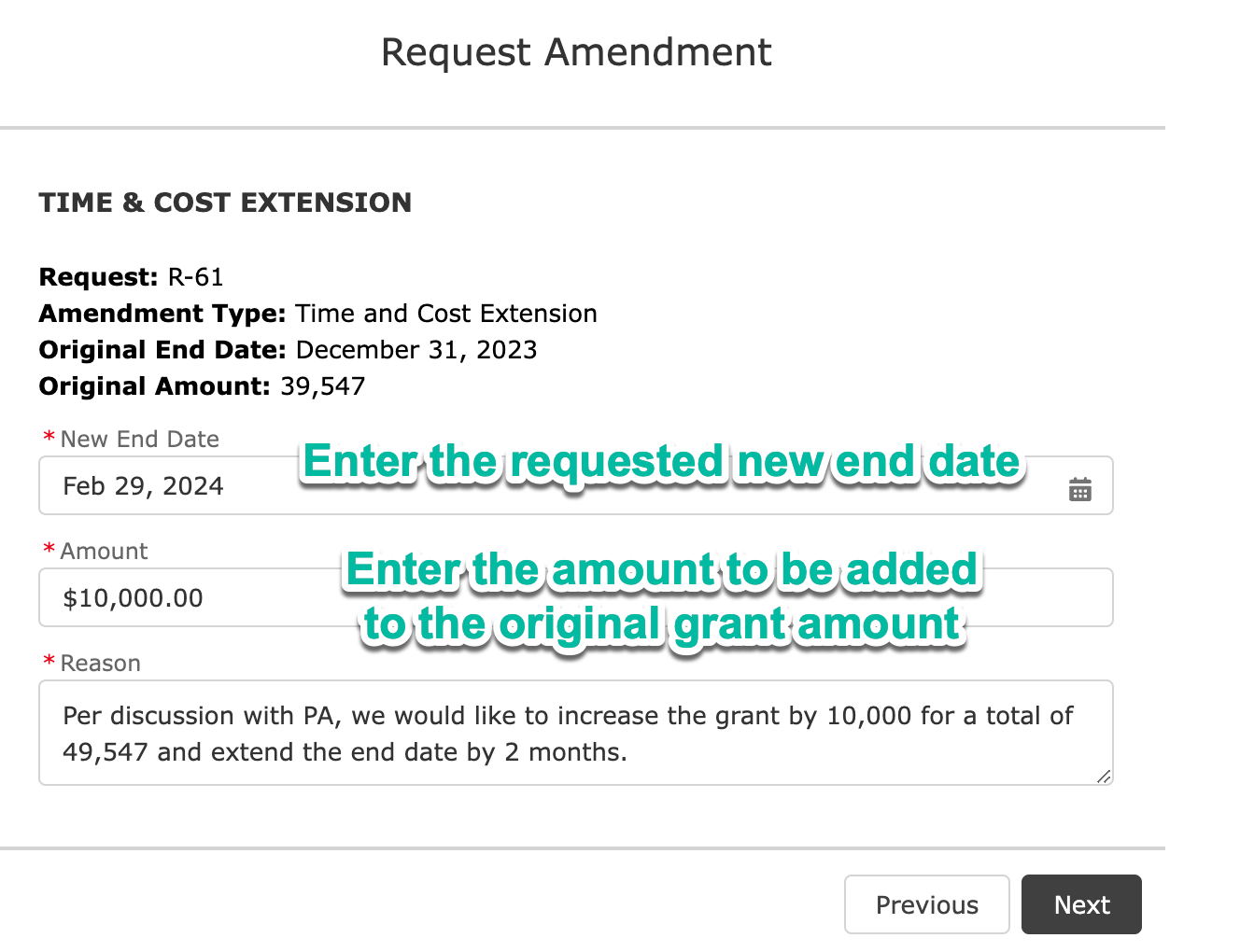This screenshot has height=952, width=1240.
Task: Click the New End Date input field
Action: 576,485
